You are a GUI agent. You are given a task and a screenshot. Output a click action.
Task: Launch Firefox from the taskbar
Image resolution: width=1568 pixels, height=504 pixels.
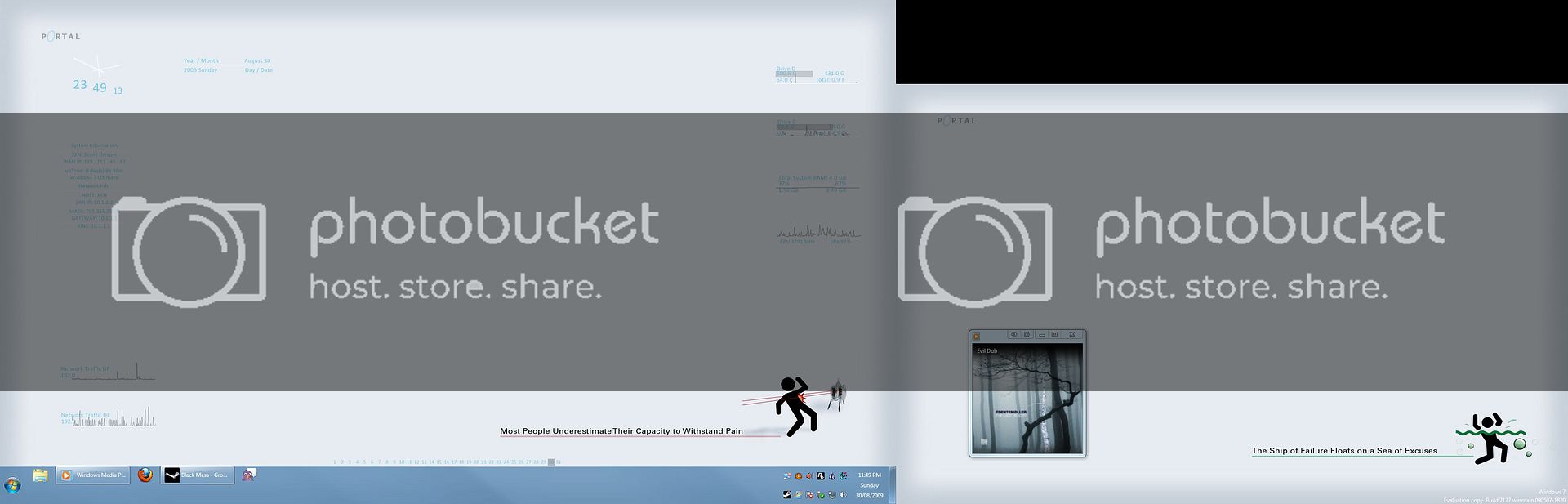145,475
